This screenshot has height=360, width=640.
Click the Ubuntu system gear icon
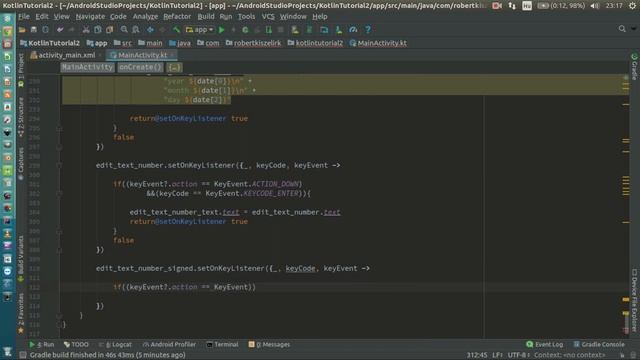tap(632, 5)
